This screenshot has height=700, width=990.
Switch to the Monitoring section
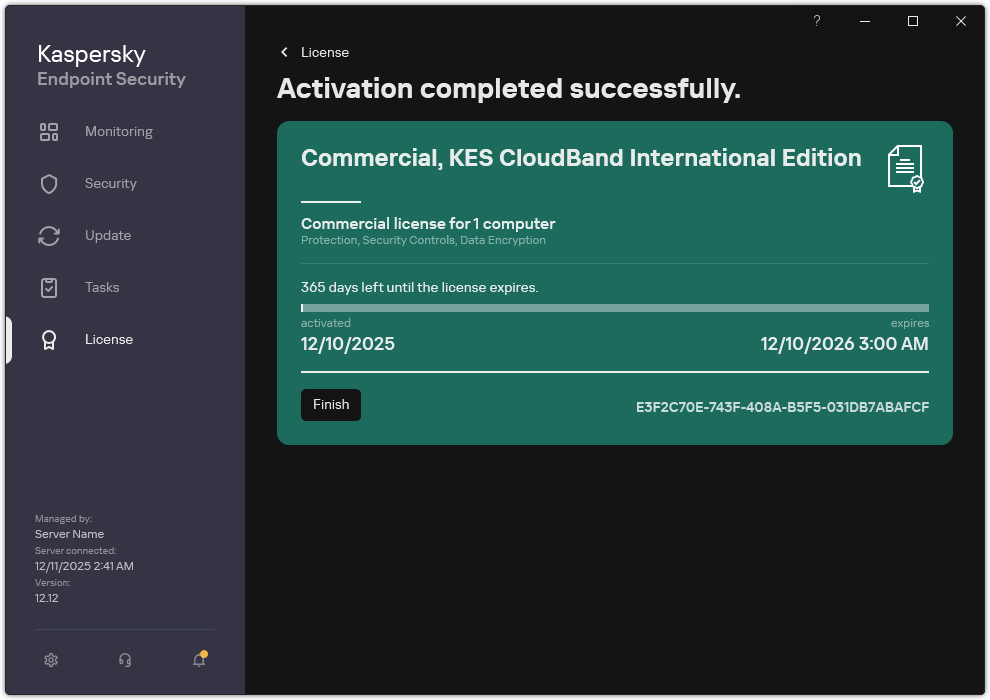pyautogui.click(x=118, y=131)
